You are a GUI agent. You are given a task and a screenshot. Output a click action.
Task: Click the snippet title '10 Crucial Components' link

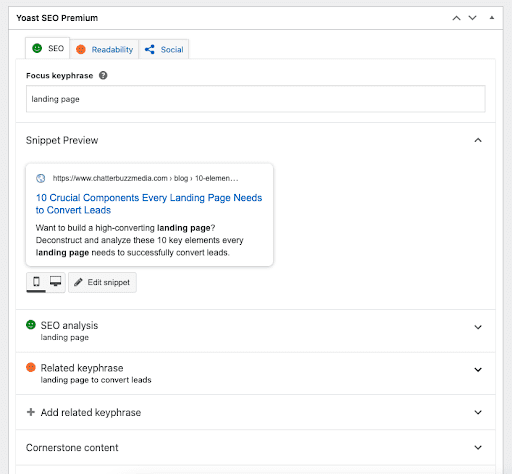pyautogui.click(x=149, y=204)
